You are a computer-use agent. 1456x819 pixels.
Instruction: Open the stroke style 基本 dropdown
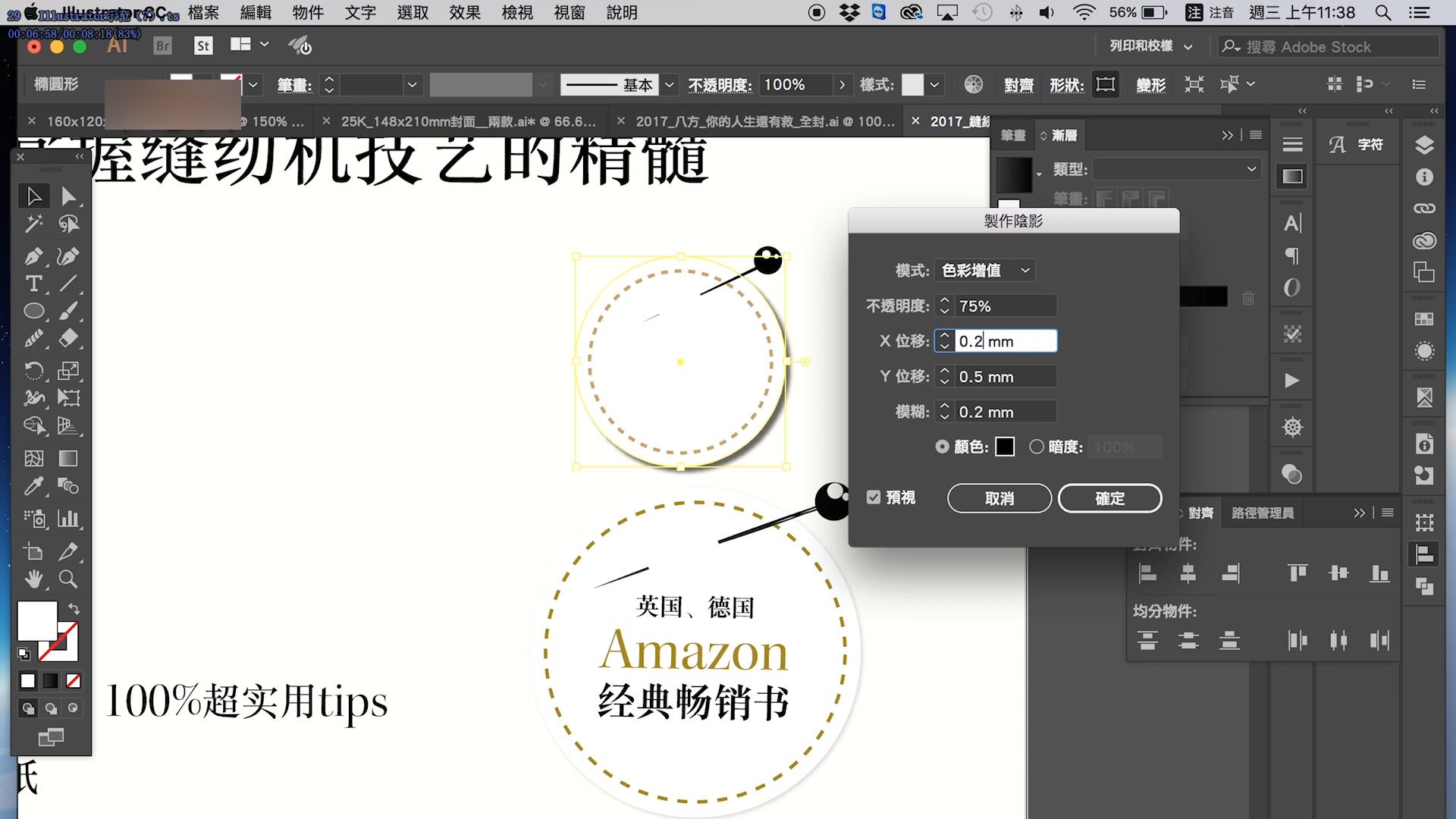tap(669, 84)
